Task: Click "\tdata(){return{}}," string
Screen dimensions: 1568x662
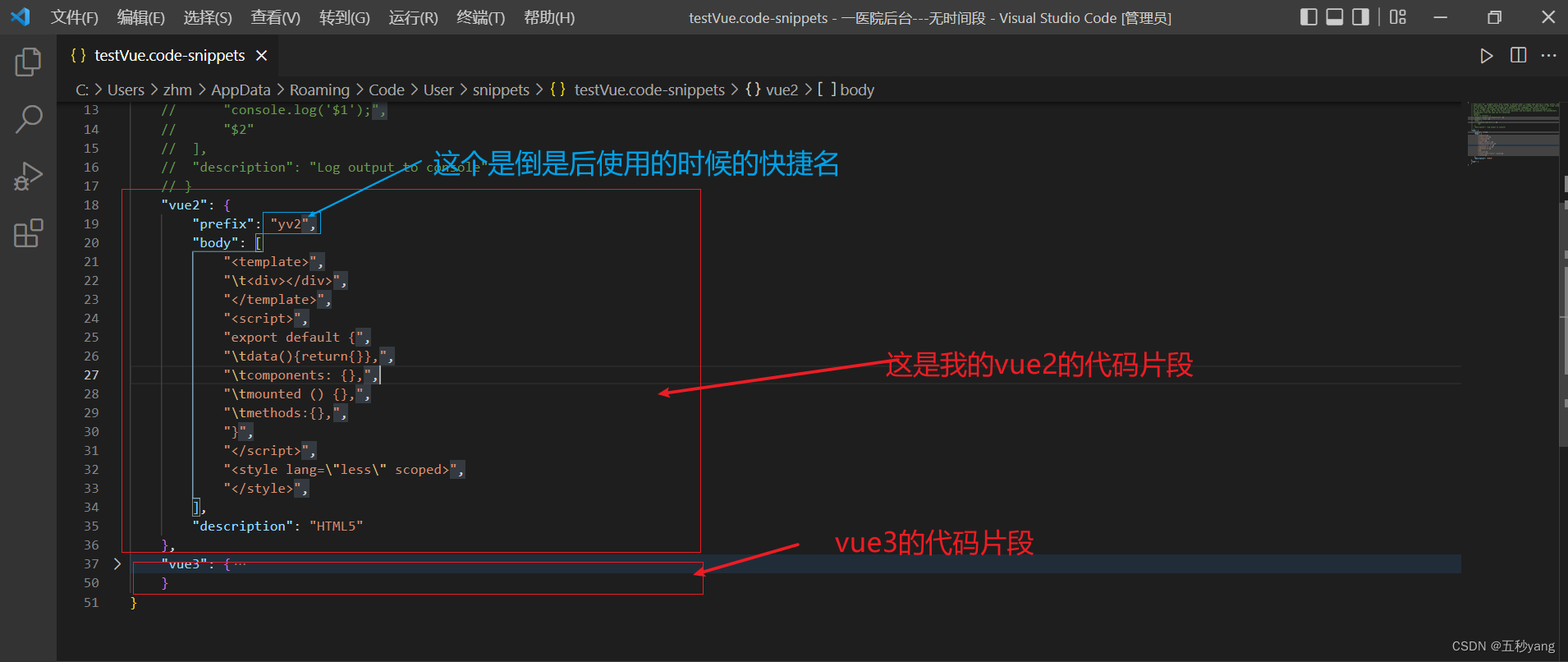Action: click(x=305, y=356)
